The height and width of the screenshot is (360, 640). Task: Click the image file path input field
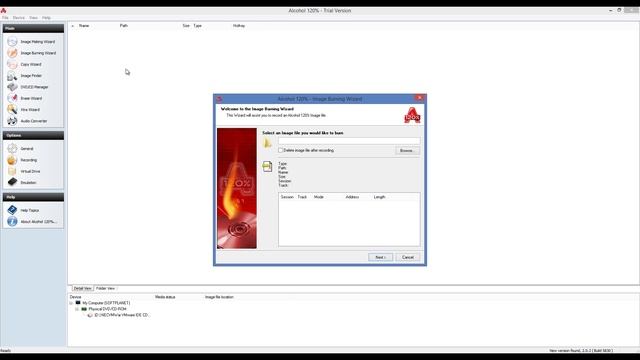349,140
